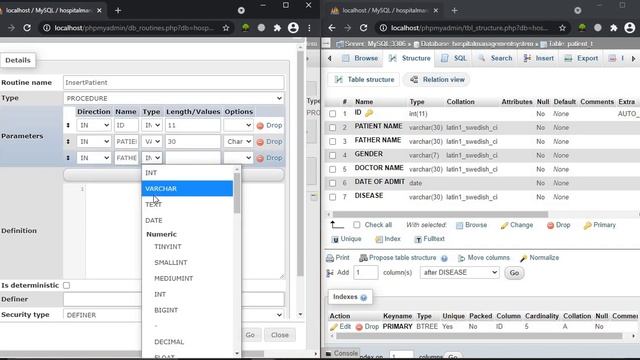Reload page in right browser window
This screenshot has width=640, height=360.
[363, 28]
